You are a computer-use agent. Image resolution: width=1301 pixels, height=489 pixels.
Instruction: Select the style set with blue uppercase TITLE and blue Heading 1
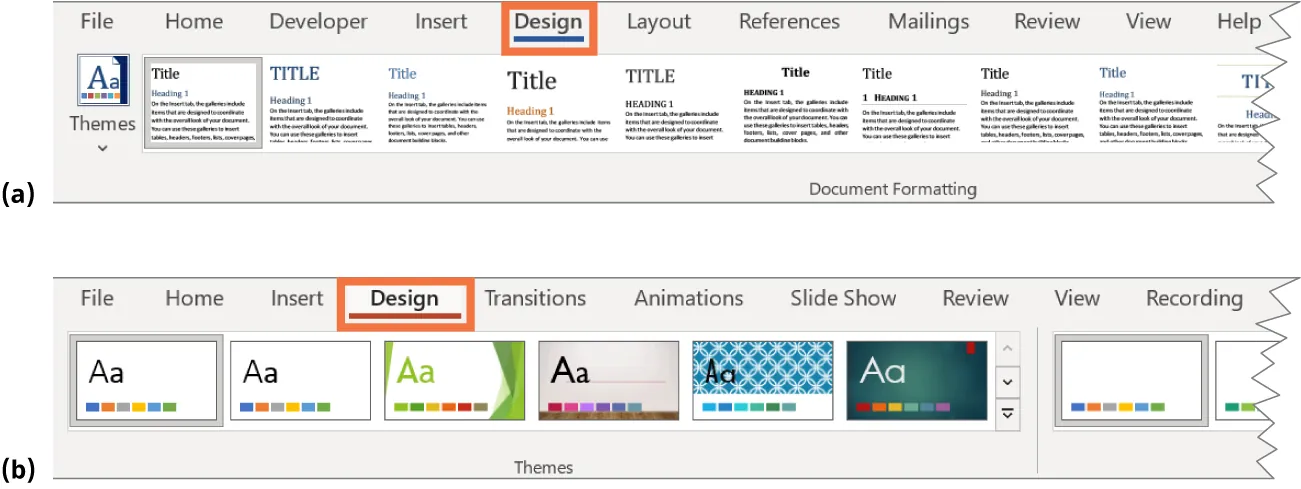pos(317,103)
